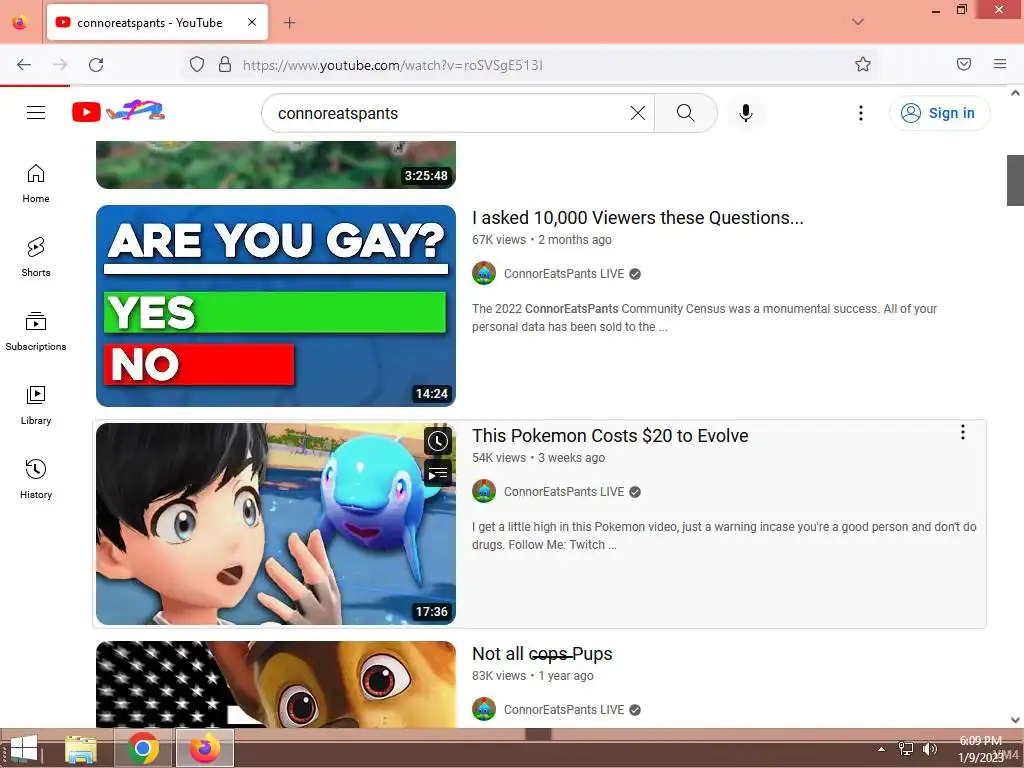Click Watch later clock on Pokemon thumbnail
Image resolution: width=1024 pixels, height=768 pixels.
[x=438, y=441]
